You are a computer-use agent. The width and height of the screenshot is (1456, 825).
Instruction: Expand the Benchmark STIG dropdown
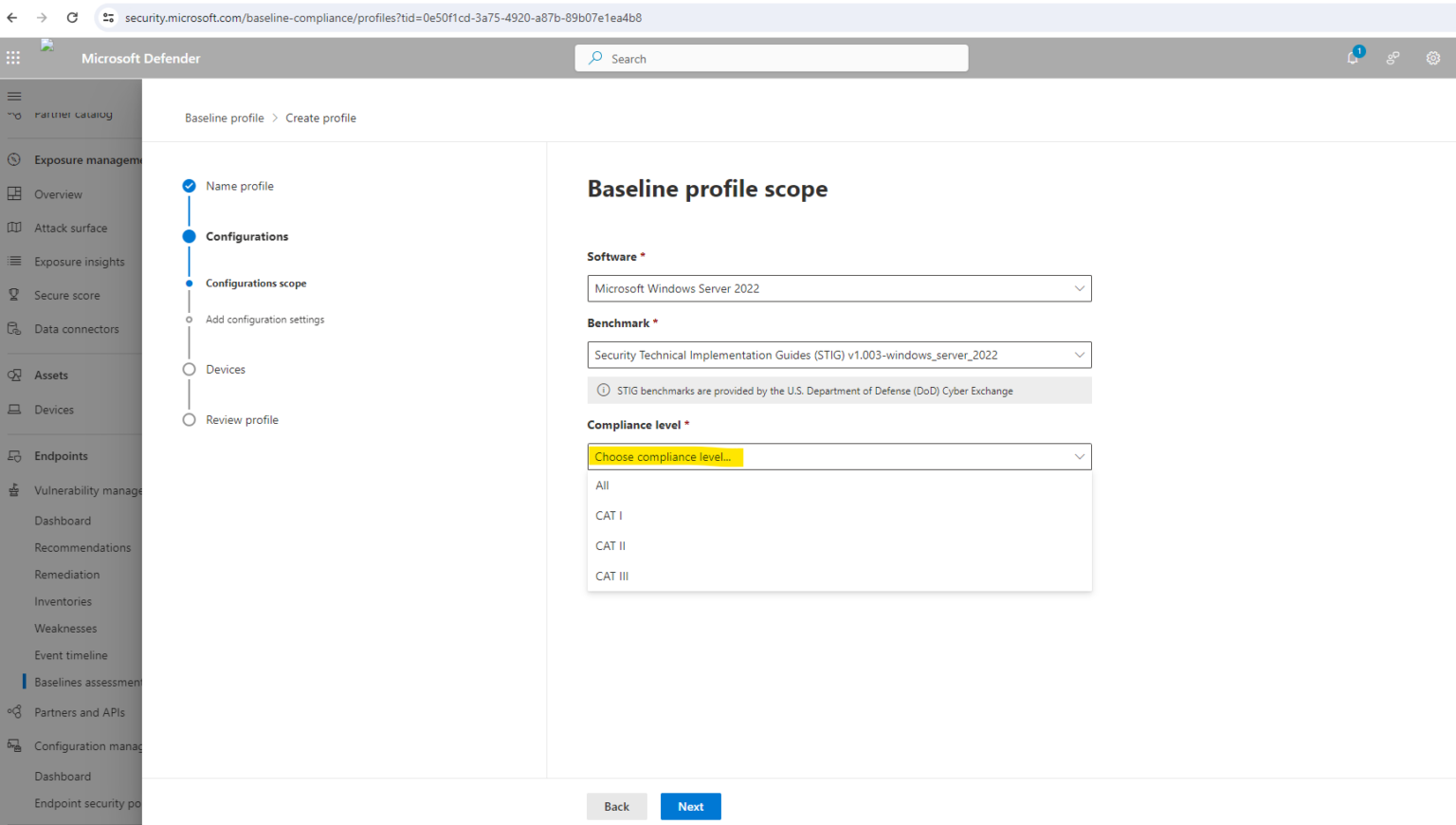click(x=839, y=355)
